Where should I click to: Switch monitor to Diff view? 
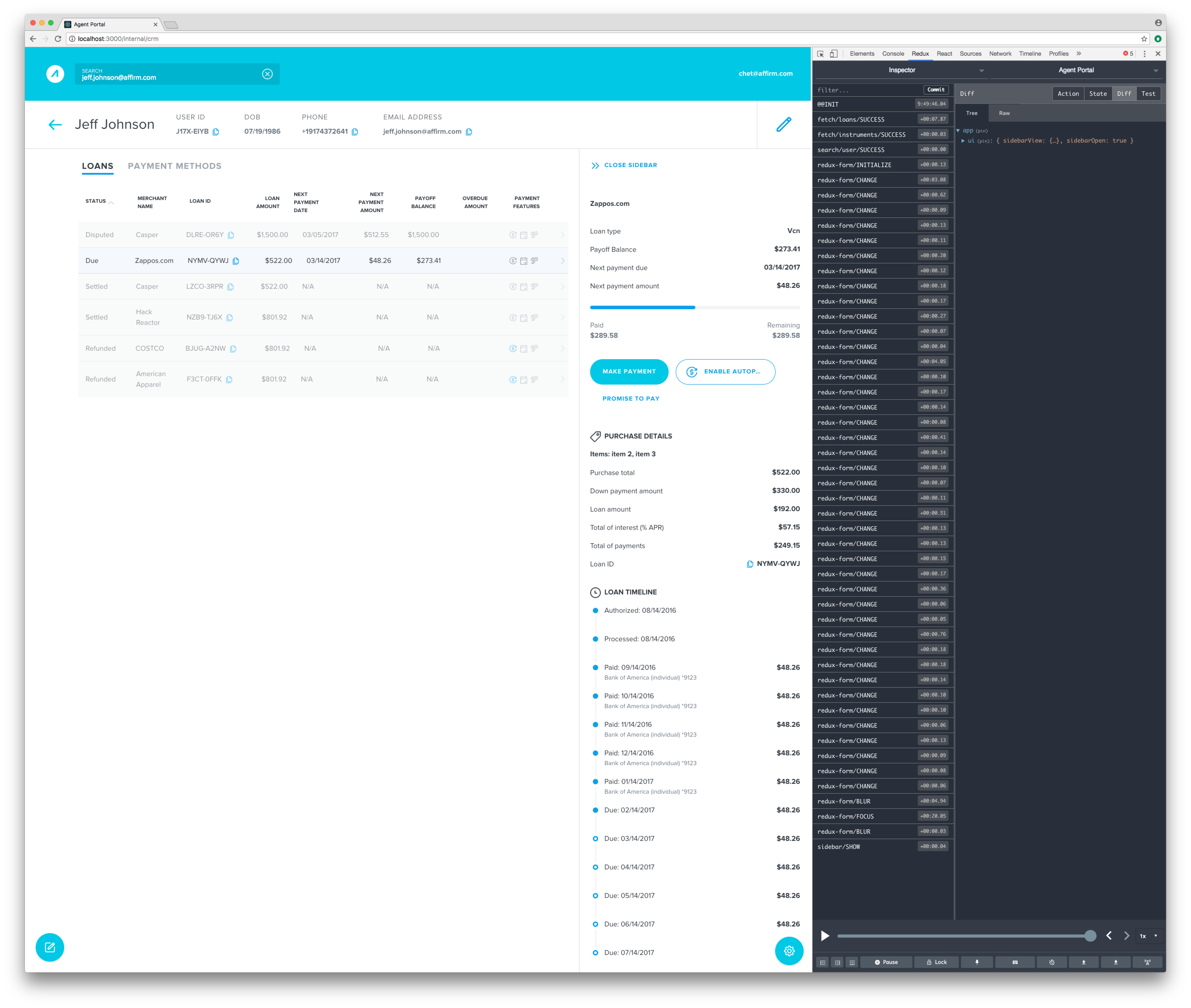(1124, 94)
